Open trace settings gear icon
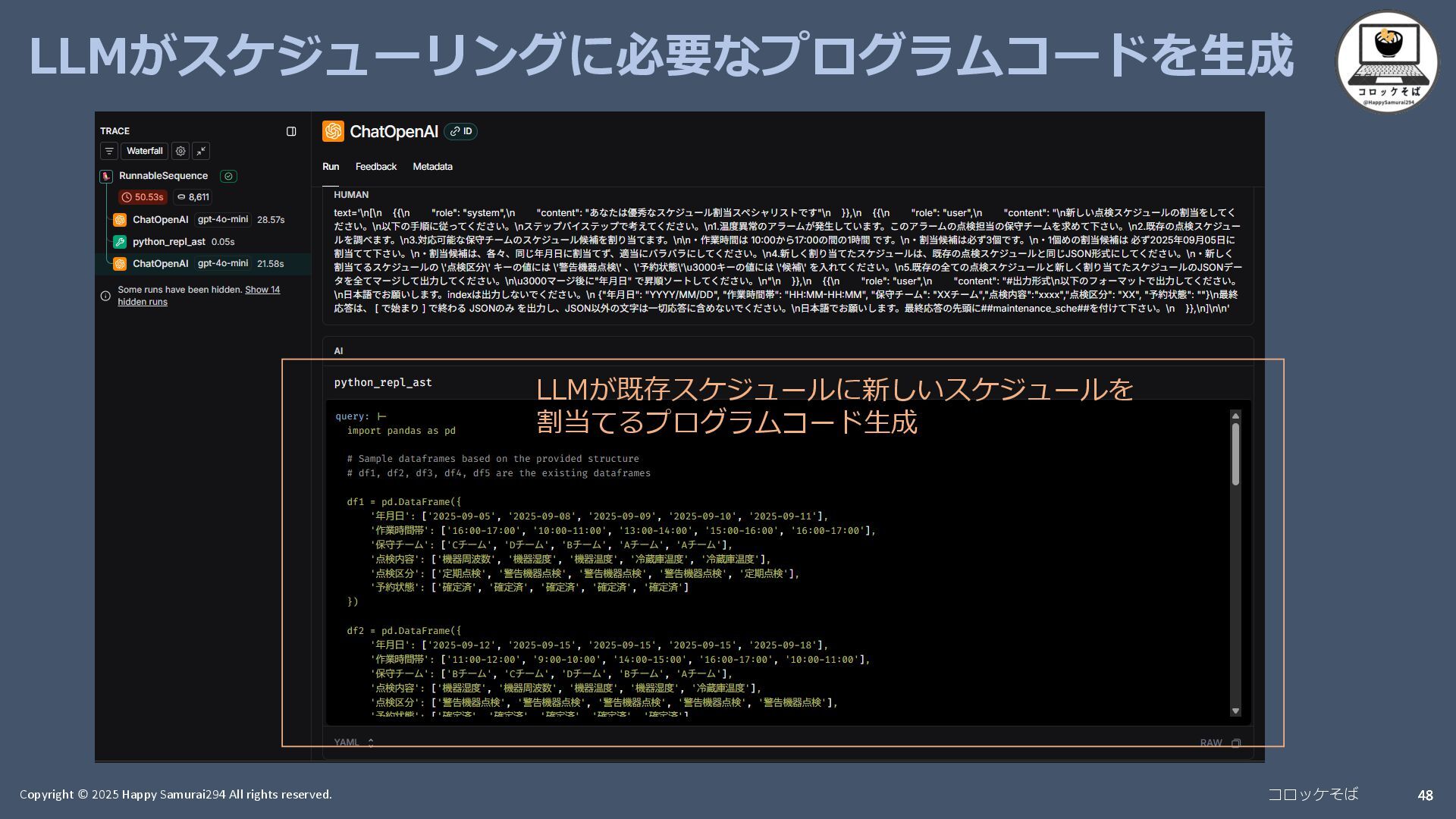Screen dimensions: 1456x819 pos(180,151)
